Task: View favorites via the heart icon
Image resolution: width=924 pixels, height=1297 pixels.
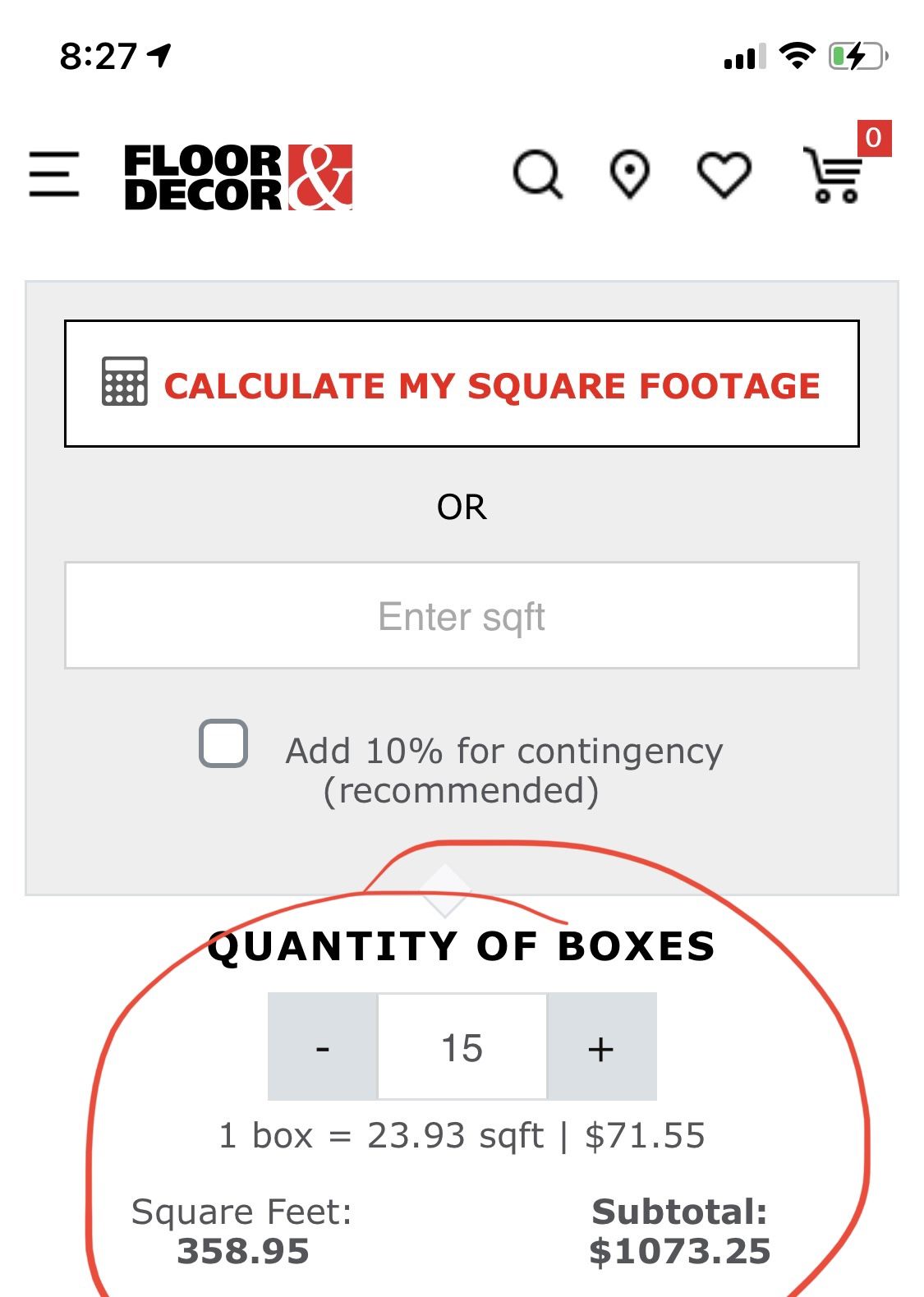Action: [x=724, y=175]
